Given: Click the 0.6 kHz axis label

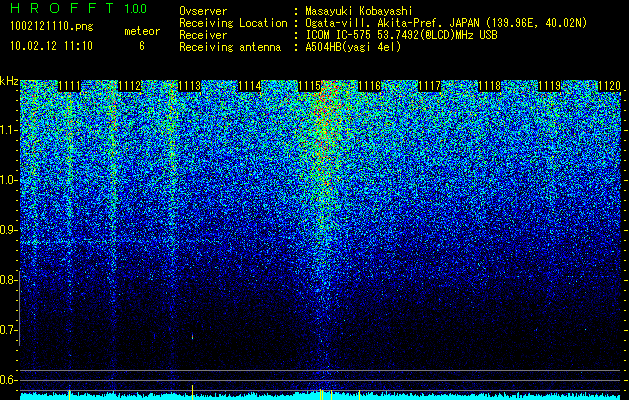Looking at the screenshot, I should (x=8, y=380).
